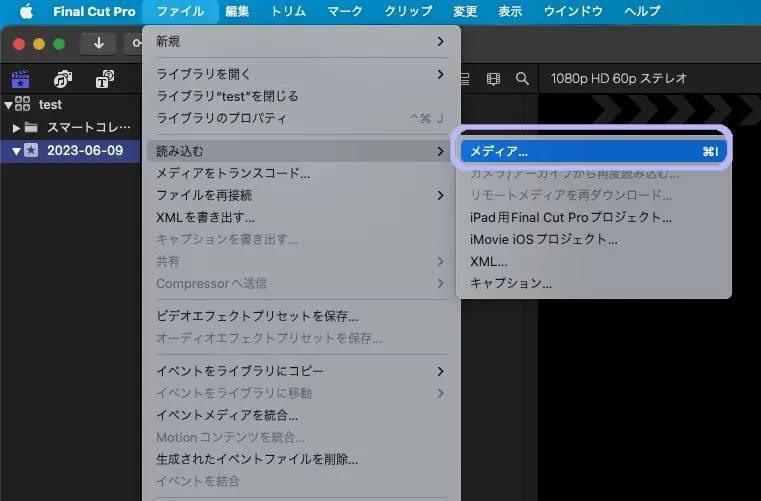Screen dimensions: 761x501
Task: Select iPad用Final Cut Proプロジェクト…
Action: (x=594, y=217)
